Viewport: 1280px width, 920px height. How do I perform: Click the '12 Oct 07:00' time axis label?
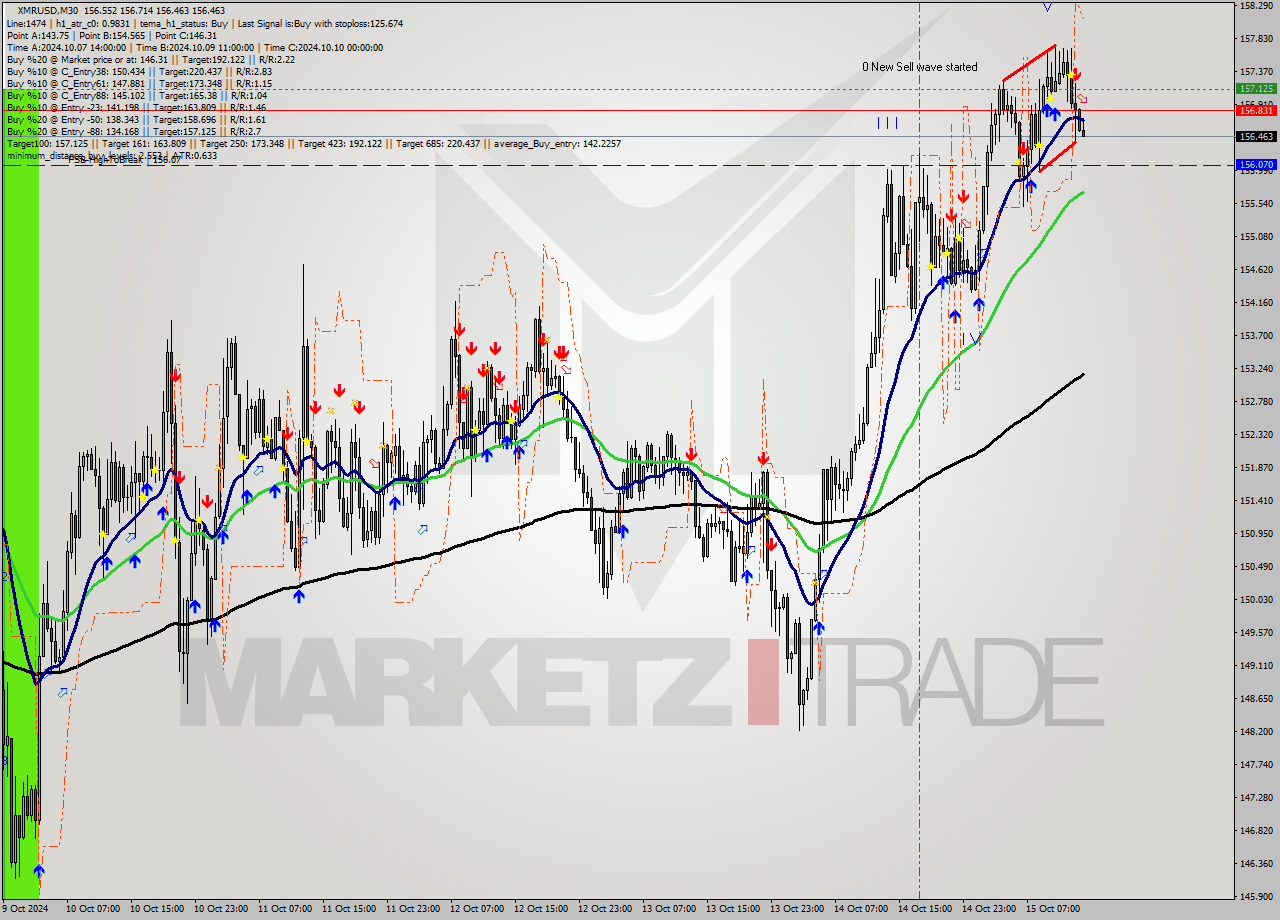(477, 909)
